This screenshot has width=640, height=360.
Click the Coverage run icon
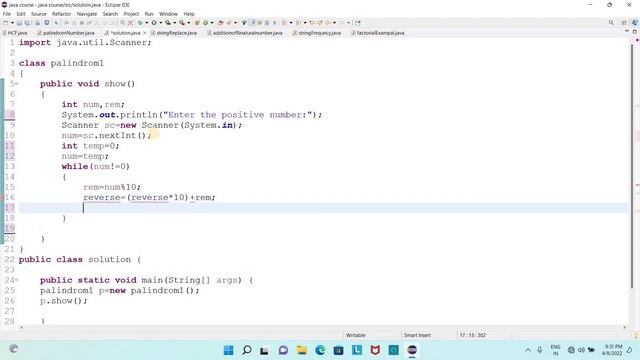coord(168,23)
